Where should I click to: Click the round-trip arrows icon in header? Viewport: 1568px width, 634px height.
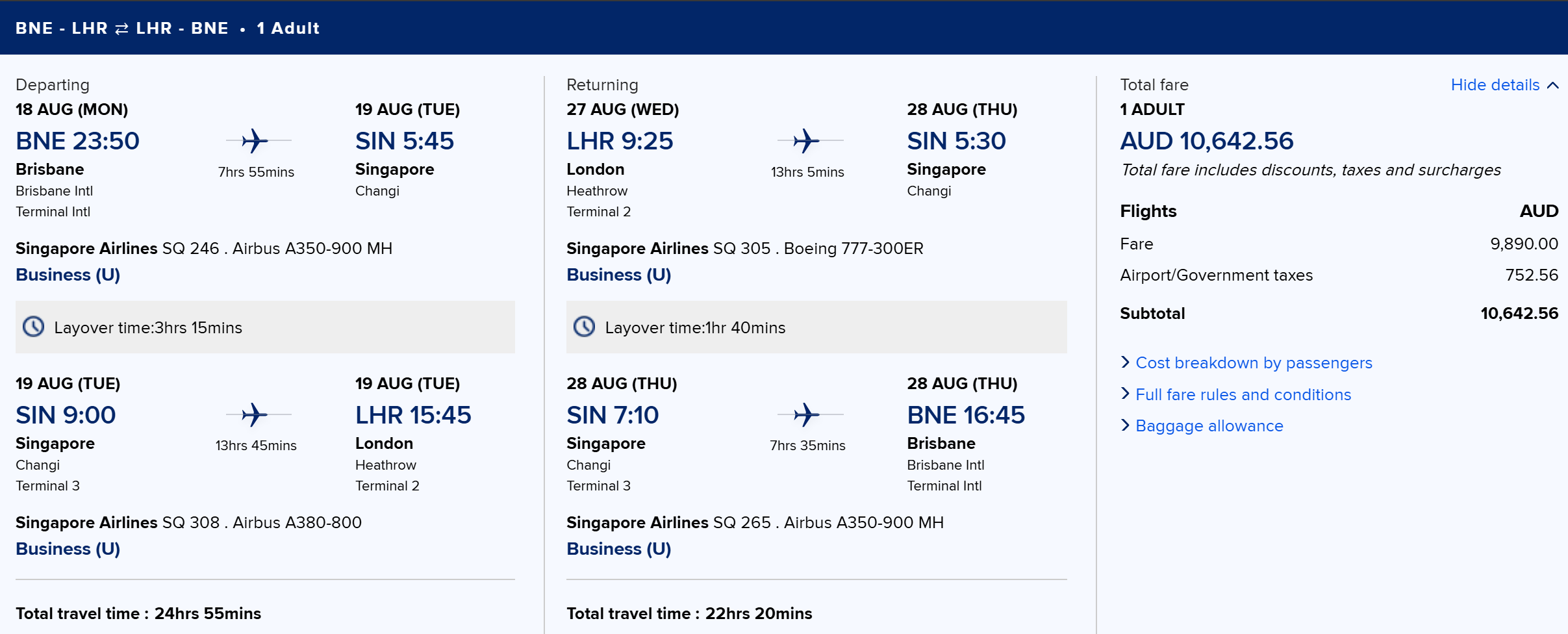tap(121, 29)
